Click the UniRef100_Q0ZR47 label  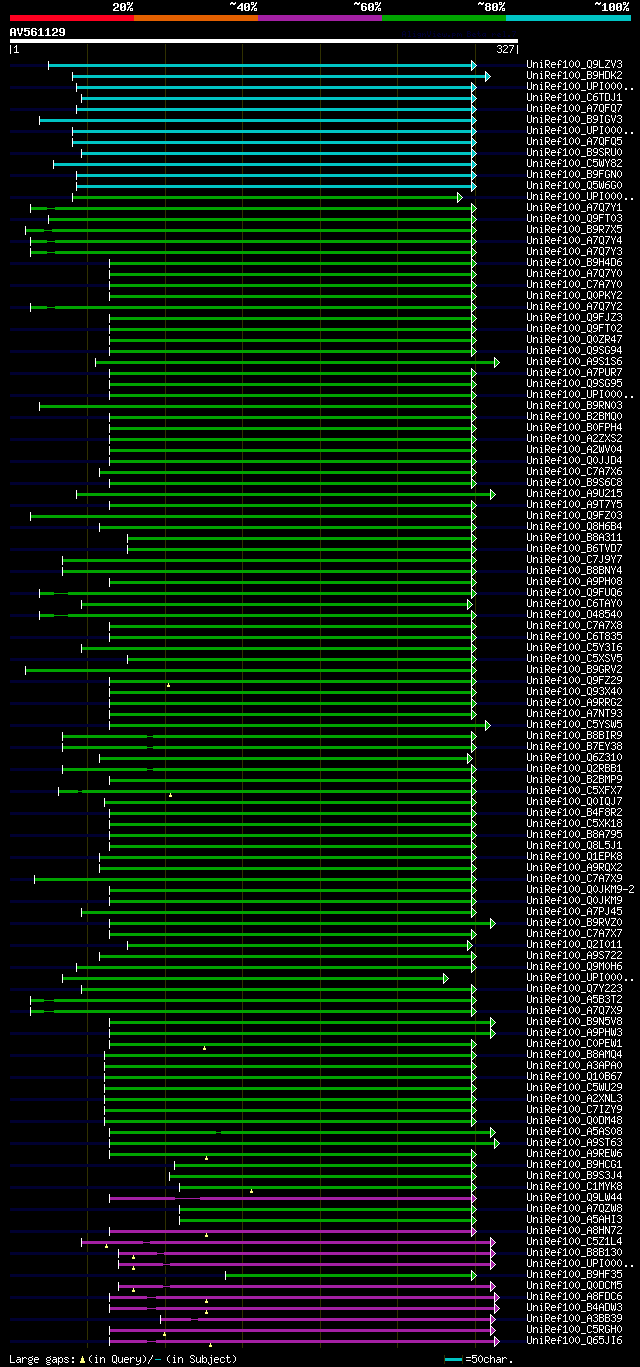tap(574, 340)
